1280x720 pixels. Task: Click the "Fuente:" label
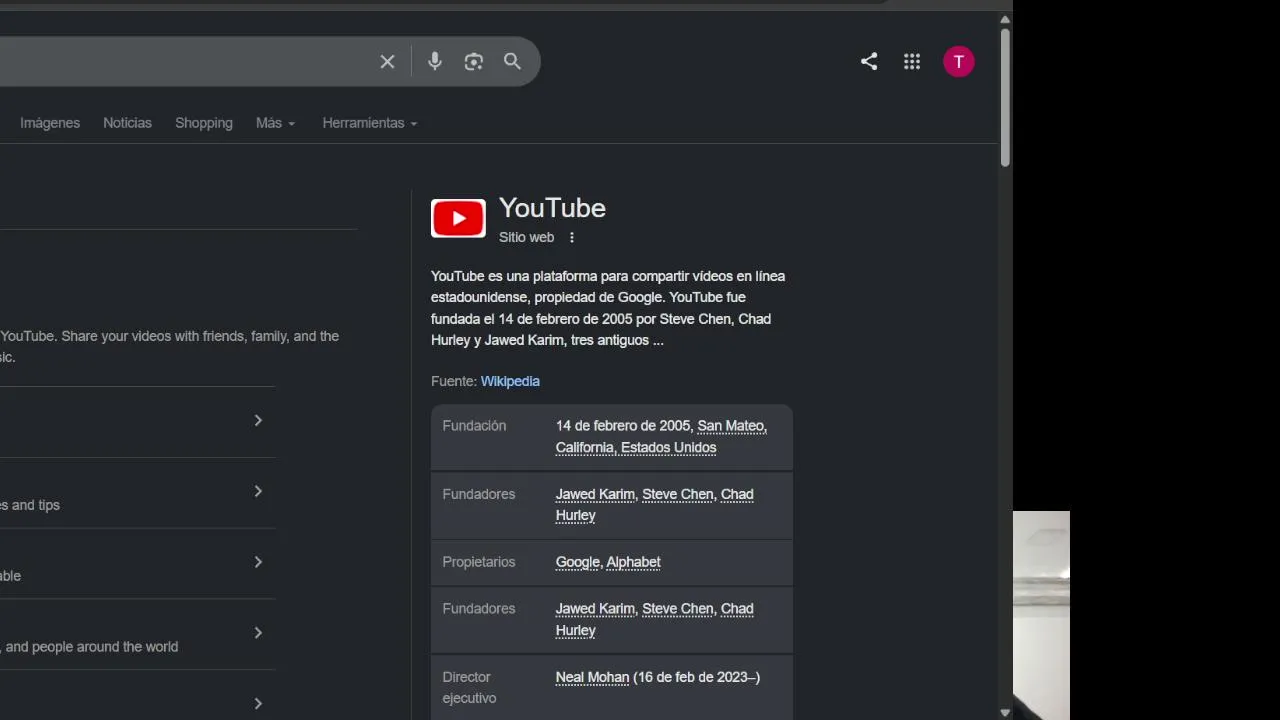click(454, 381)
